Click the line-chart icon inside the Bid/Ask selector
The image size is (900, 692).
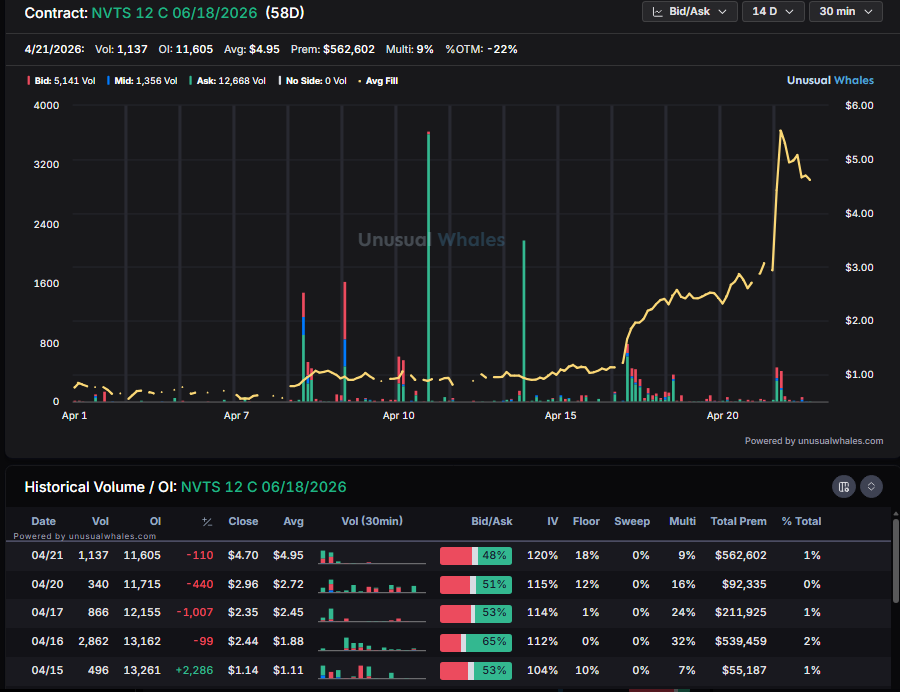click(658, 12)
